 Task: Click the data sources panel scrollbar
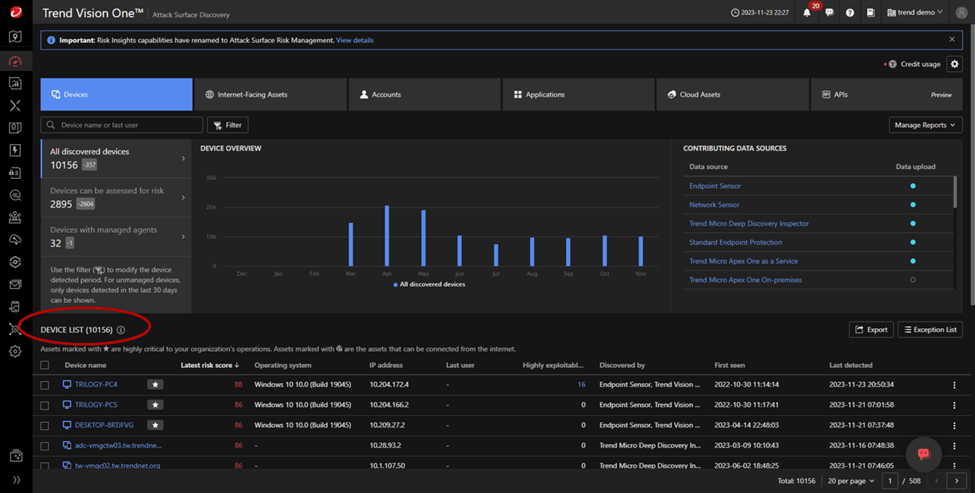(x=955, y=193)
